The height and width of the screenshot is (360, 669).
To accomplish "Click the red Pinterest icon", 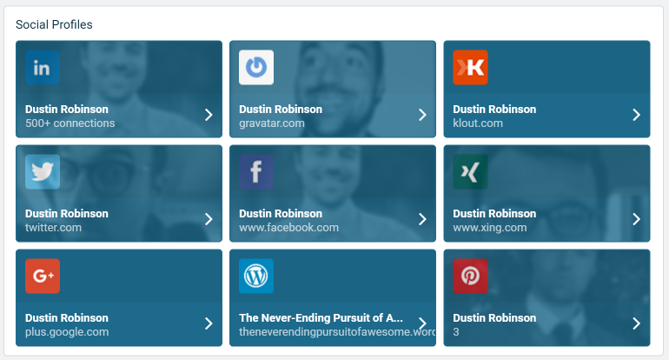I will 470,276.
